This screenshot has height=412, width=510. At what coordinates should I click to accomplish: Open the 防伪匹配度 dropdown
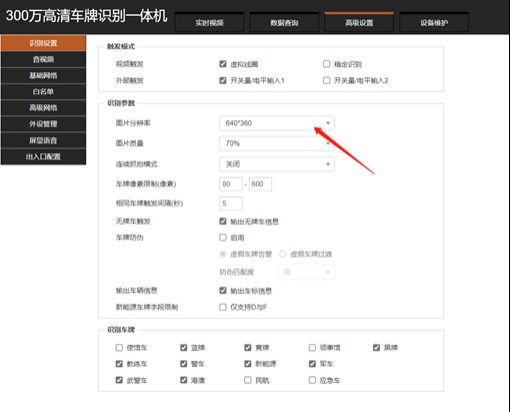point(306,272)
